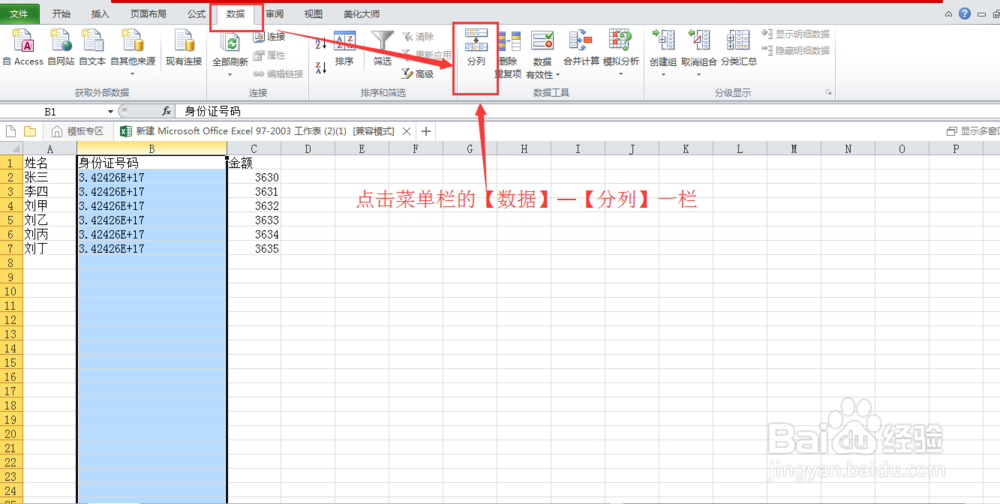Screen dimensions: 1000x504
Task: Expand 创建组 dropdown arrow
Action: 663,74
